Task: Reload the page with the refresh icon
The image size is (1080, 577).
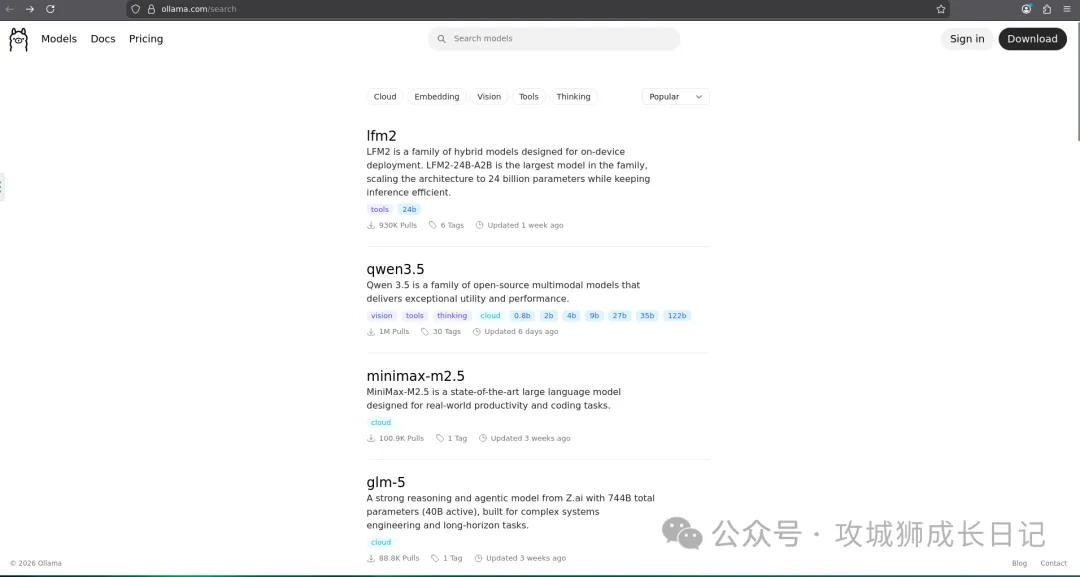Action: [x=51, y=9]
